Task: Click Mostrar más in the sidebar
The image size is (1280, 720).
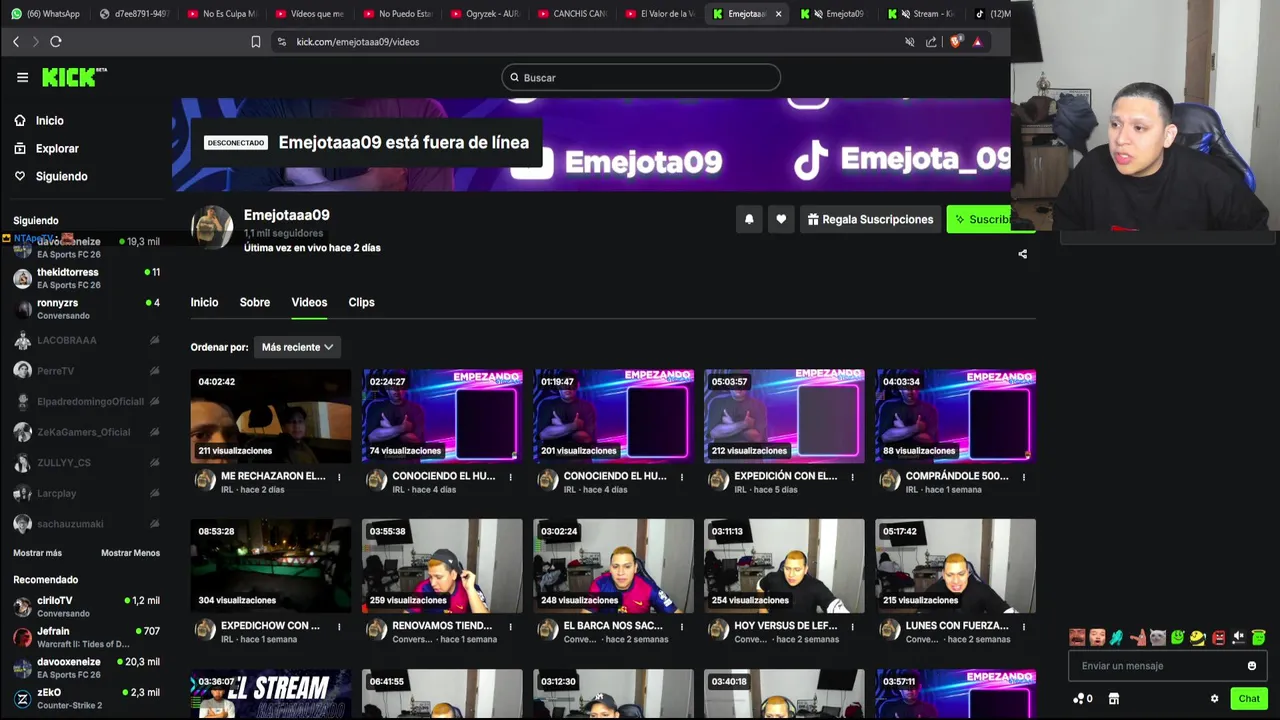Action: [x=37, y=553]
